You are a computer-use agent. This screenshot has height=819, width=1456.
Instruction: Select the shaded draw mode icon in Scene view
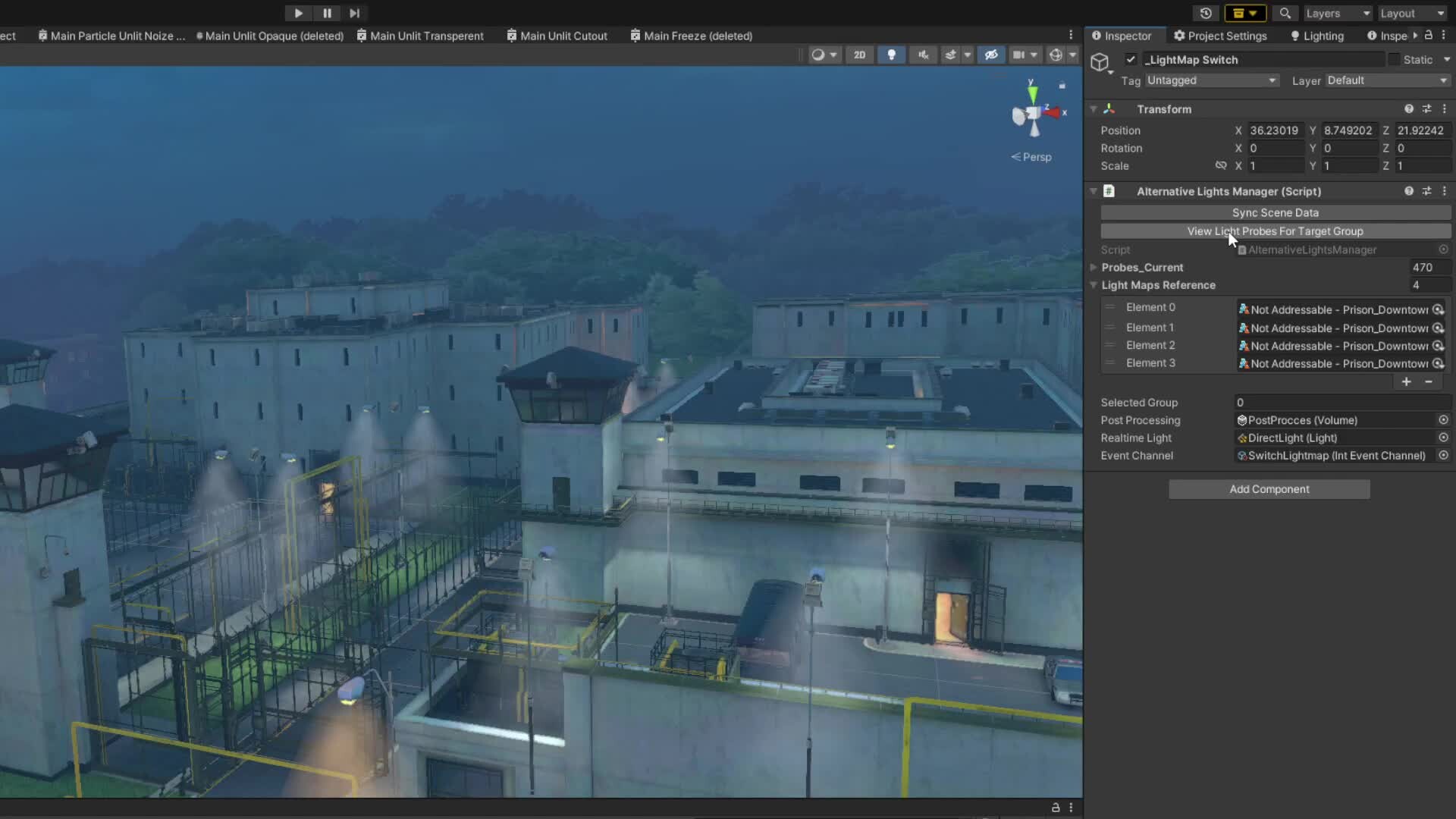click(819, 55)
